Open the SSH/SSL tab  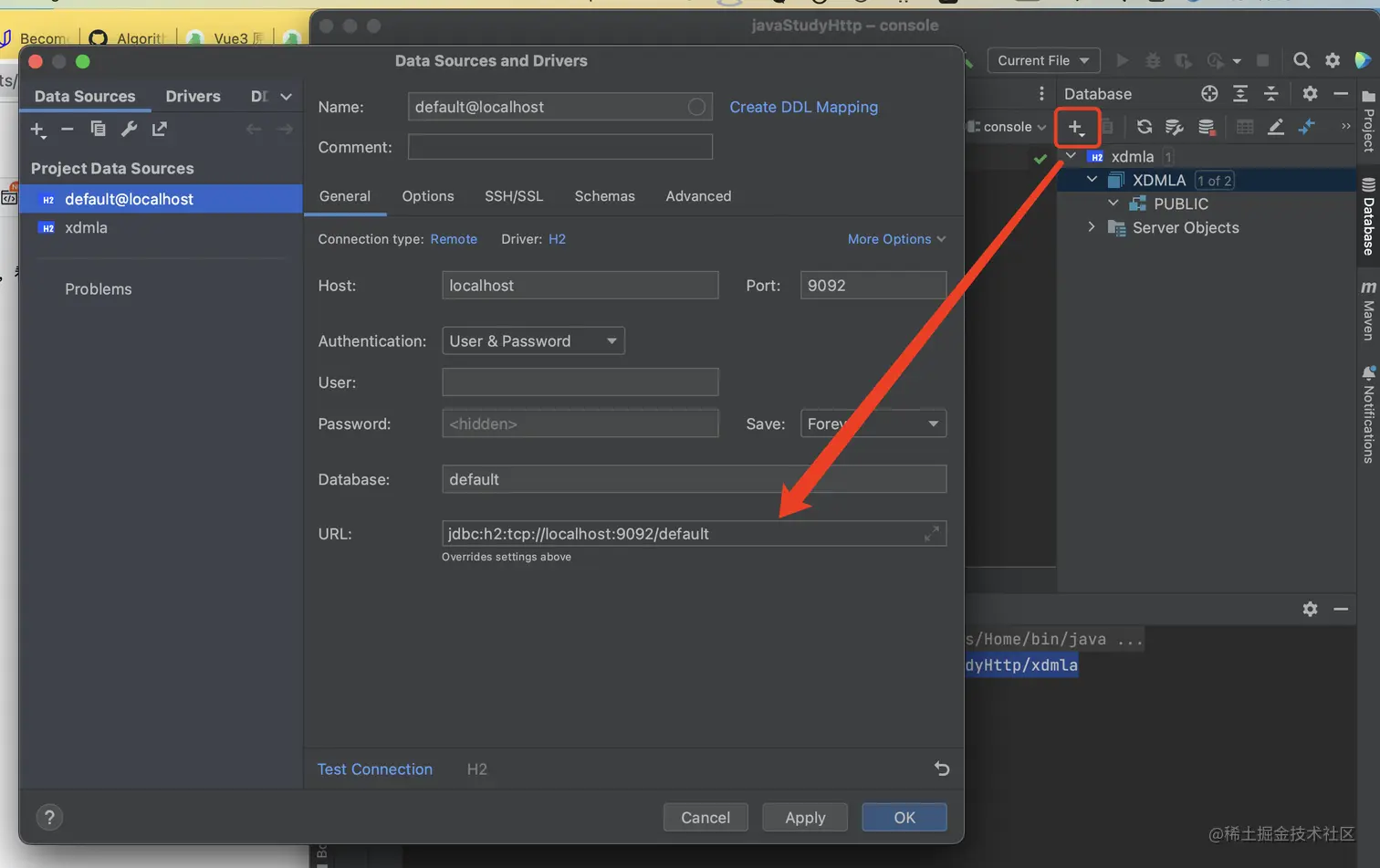[x=514, y=196]
